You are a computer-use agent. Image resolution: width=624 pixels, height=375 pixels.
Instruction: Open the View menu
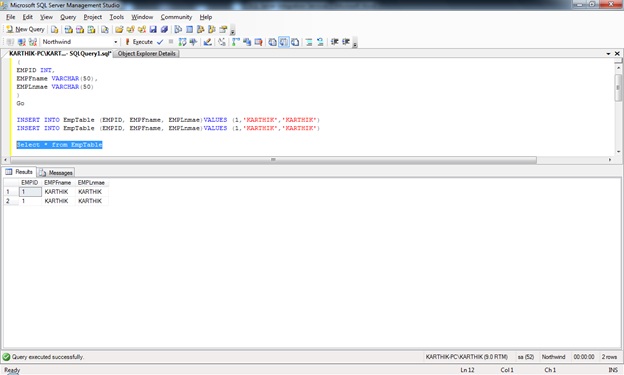(46, 17)
